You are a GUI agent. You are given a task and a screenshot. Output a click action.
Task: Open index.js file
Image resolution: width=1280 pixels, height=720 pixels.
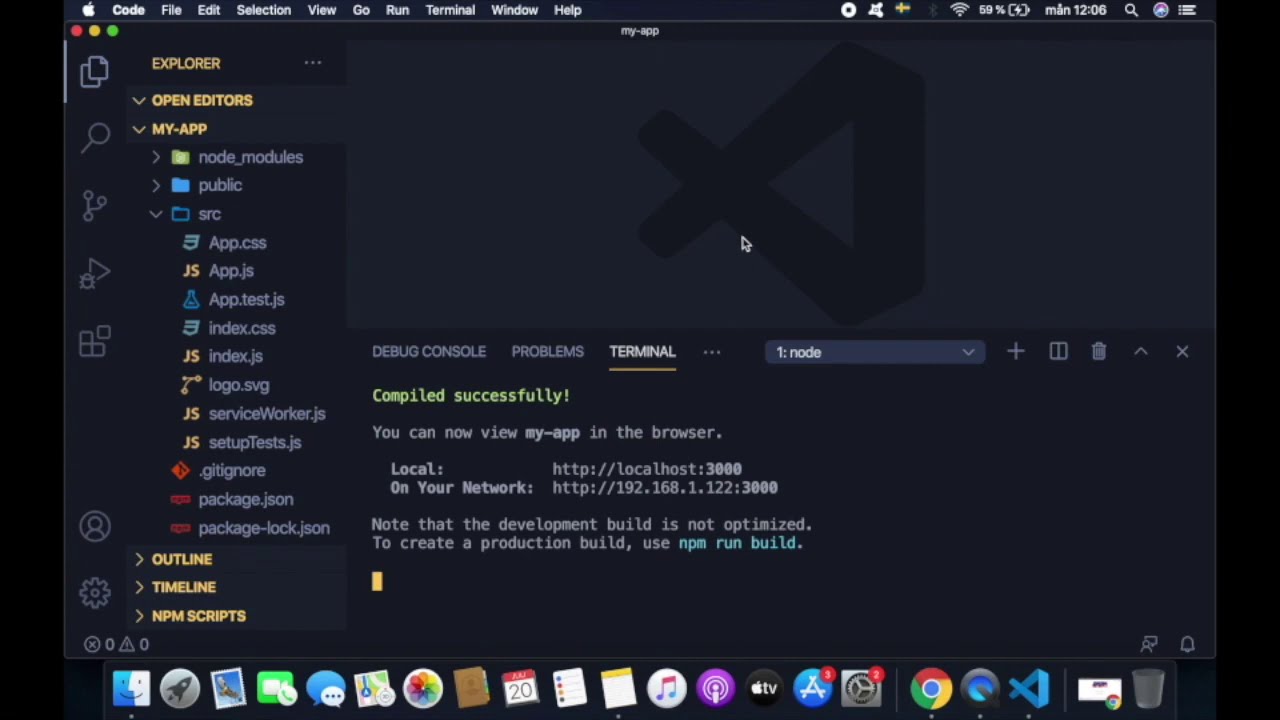click(236, 356)
